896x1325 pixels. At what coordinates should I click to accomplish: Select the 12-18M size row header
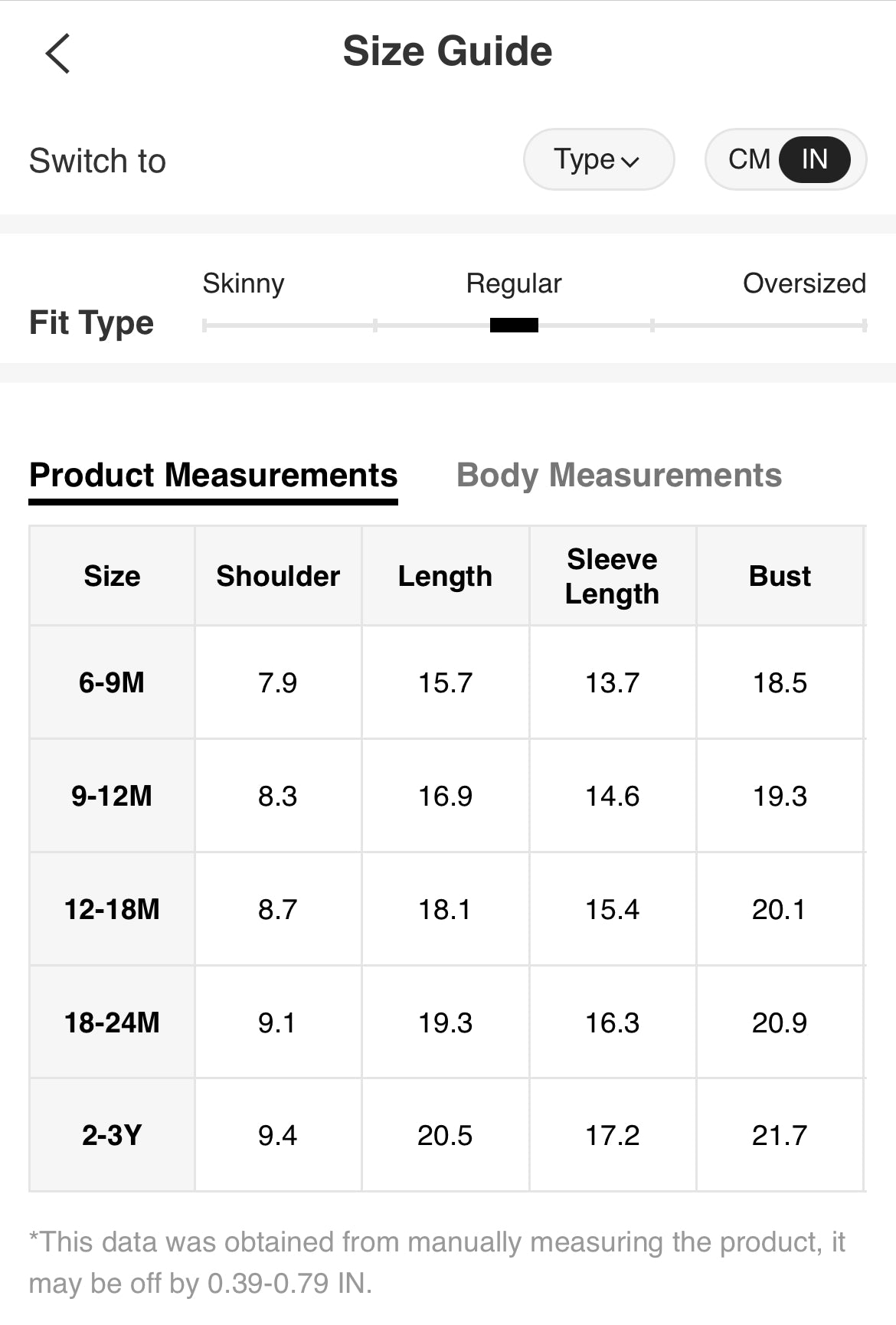112,909
